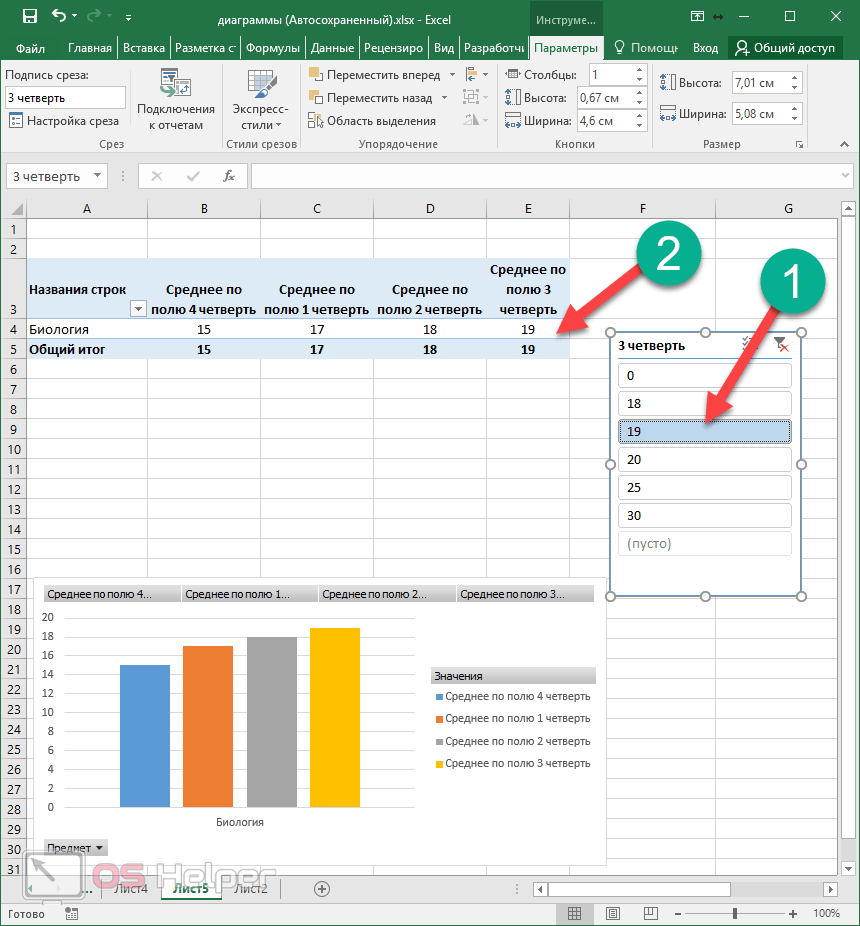Click Область выделения button
This screenshot has width=860, height=926.
pyautogui.click(x=373, y=121)
